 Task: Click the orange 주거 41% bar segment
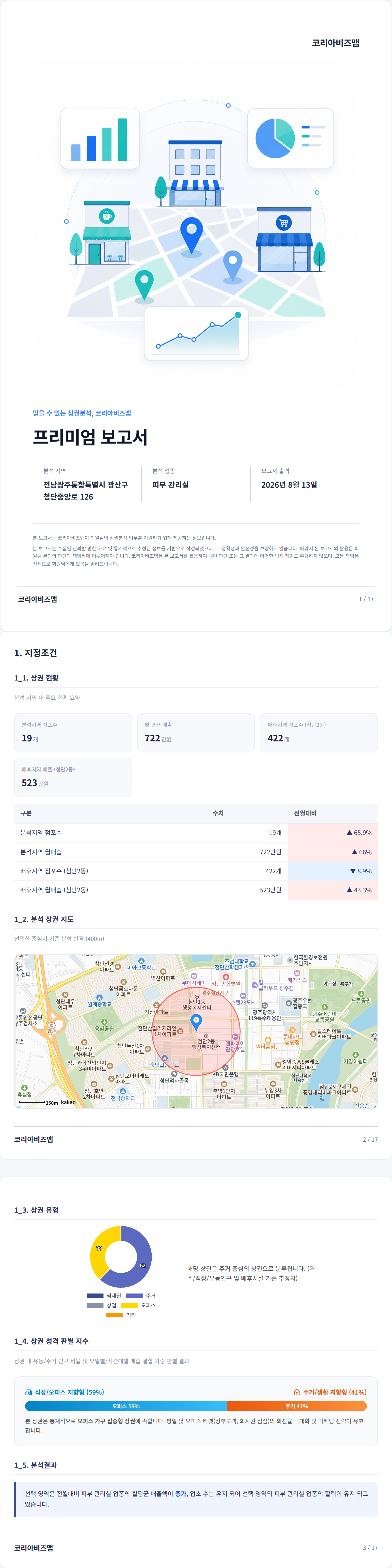click(x=297, y=1406)
